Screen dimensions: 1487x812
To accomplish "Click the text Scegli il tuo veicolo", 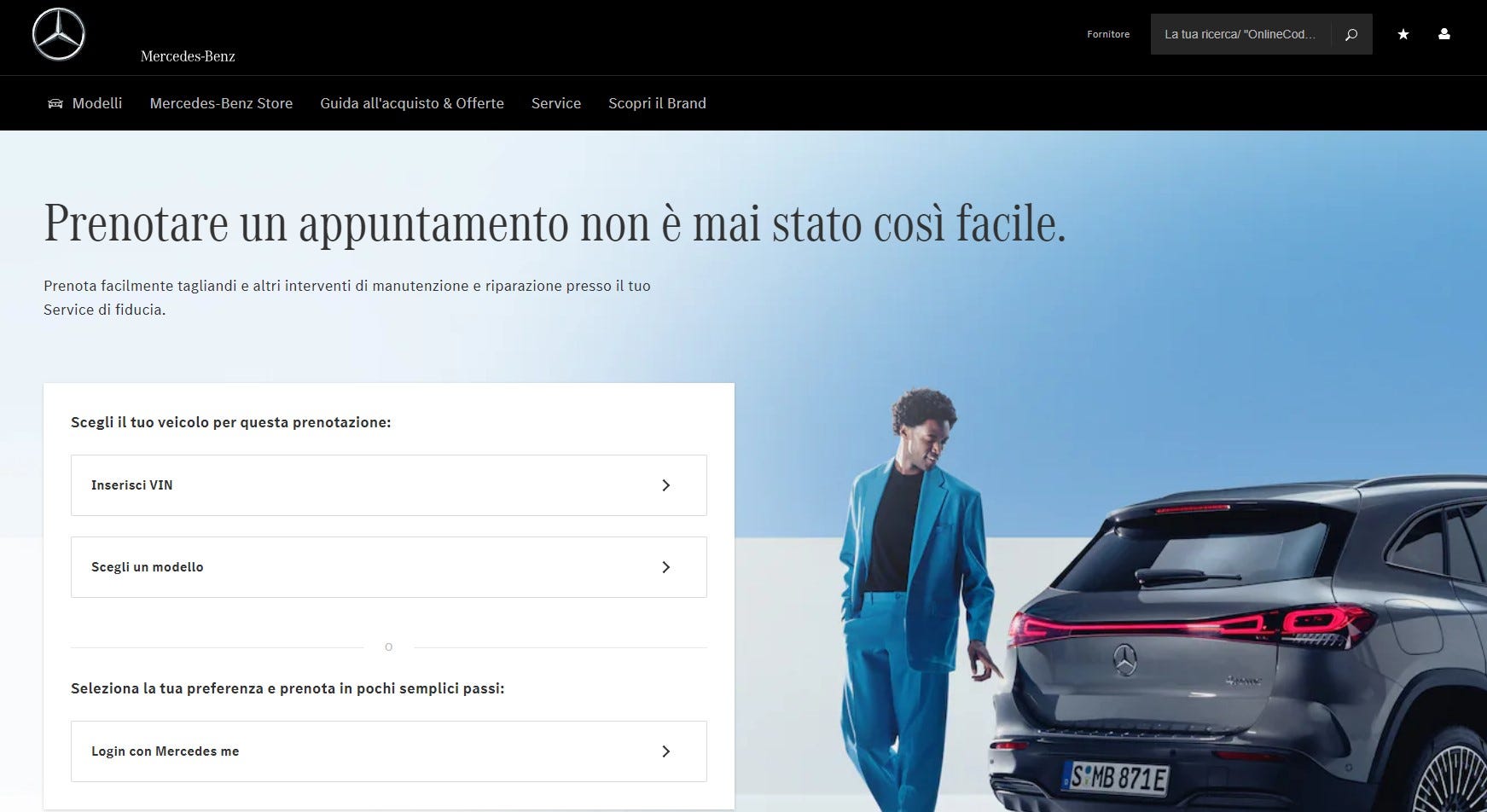I will tap(230, 422).
